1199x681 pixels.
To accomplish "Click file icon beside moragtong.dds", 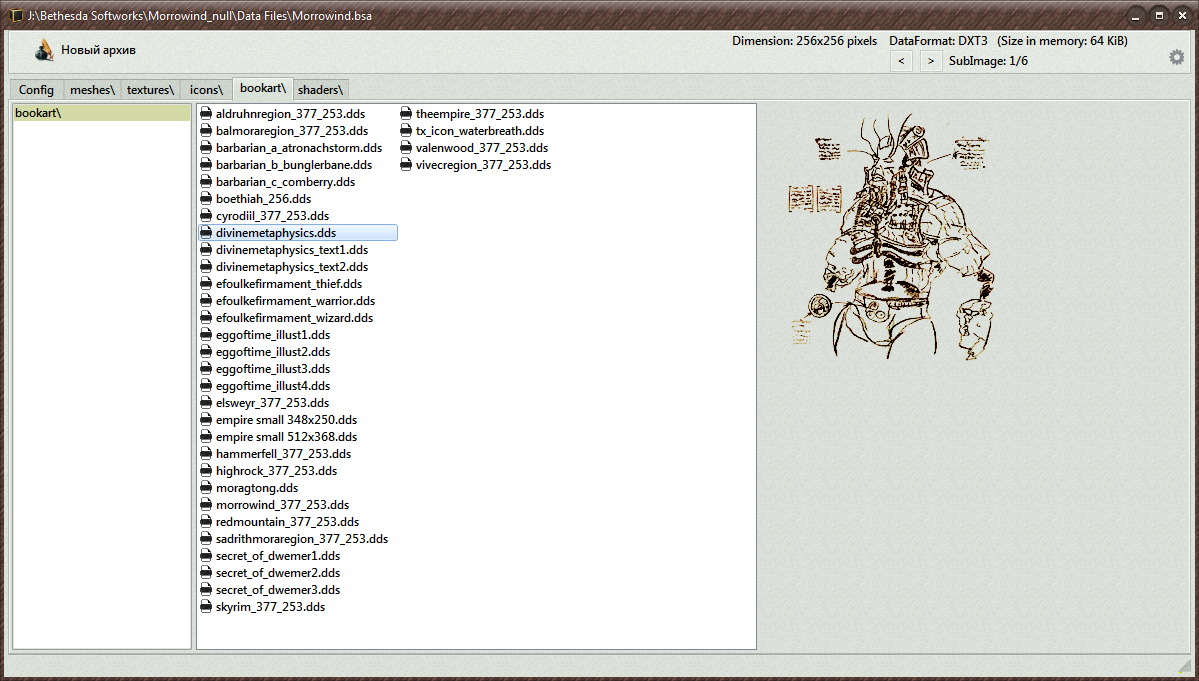I will pyautogui.click(x=206, y=488).
